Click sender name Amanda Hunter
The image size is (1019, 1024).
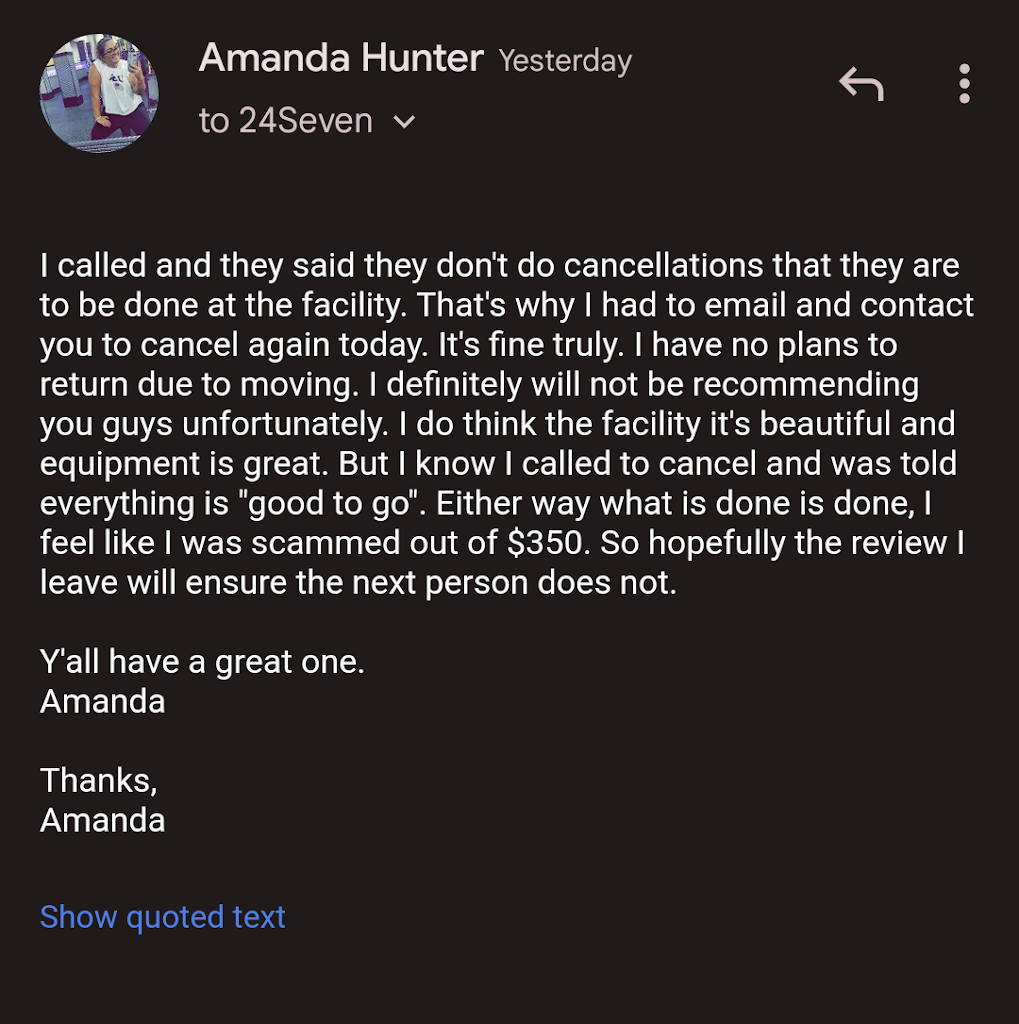[341, 58]
